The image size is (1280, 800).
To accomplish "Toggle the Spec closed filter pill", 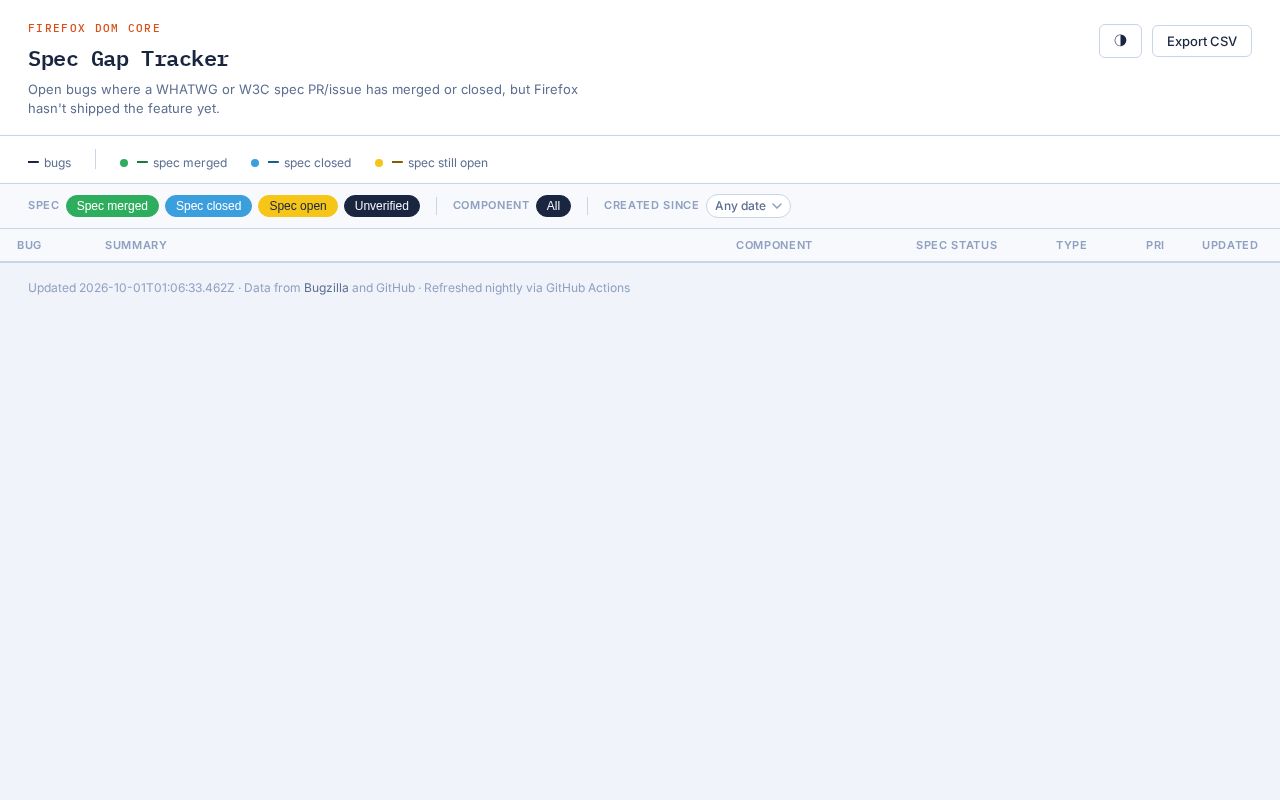I will point(208,206).
